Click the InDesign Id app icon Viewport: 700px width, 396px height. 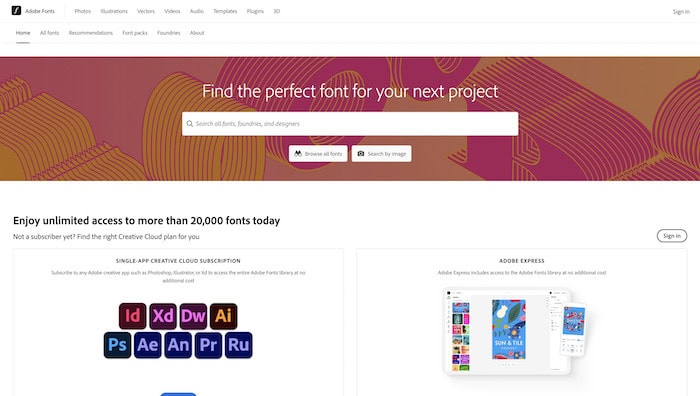pos(133,316)
